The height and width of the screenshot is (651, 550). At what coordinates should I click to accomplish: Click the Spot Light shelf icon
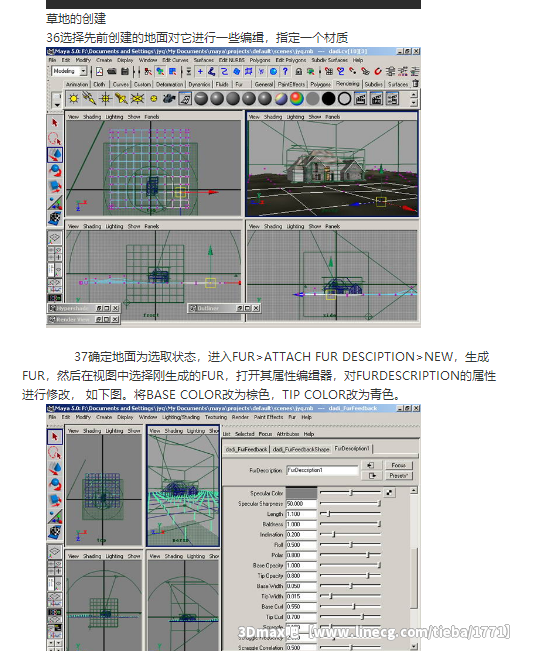pyautogui.click(x=121, y=99)
